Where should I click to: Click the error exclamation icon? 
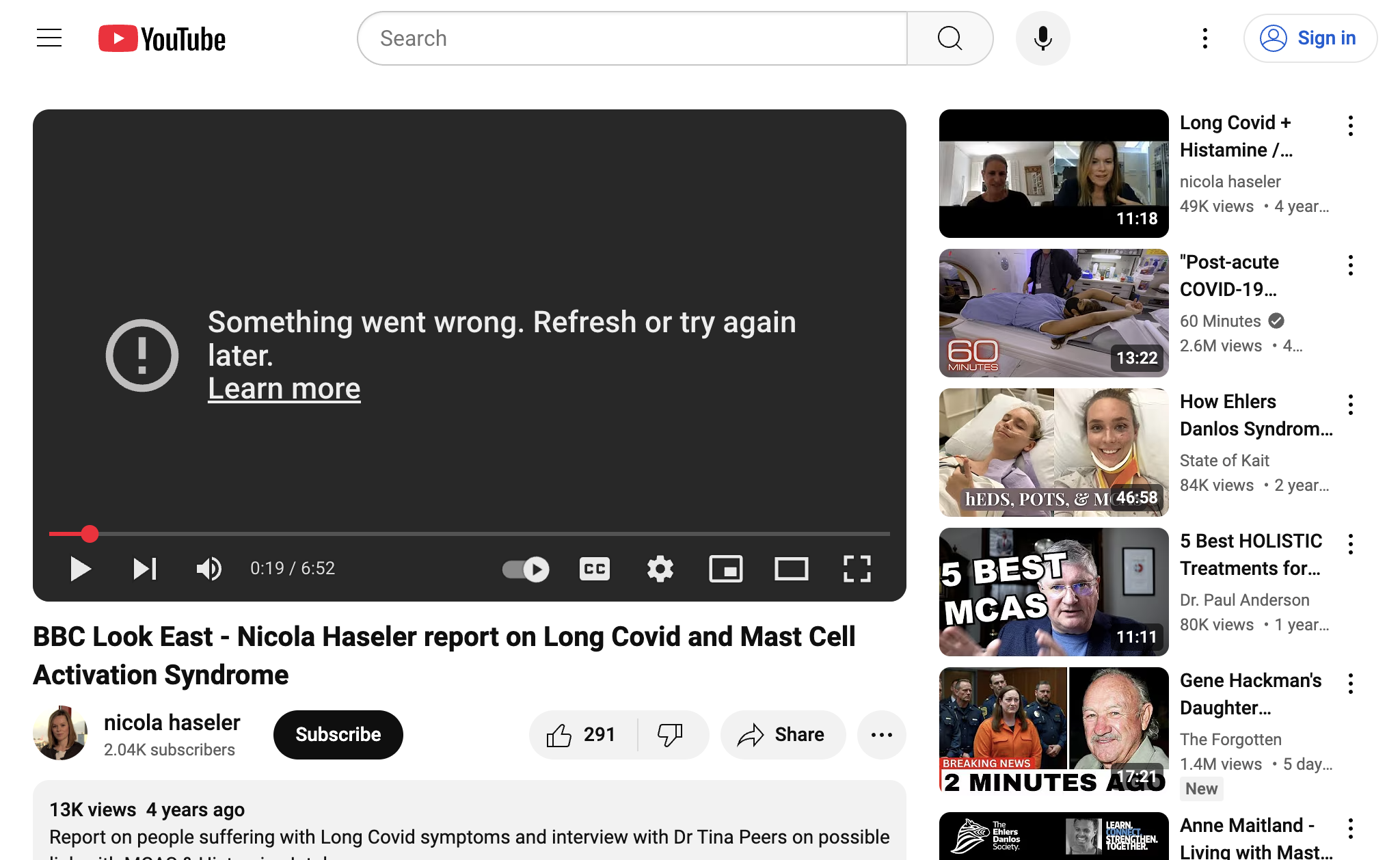click(142, 355)
